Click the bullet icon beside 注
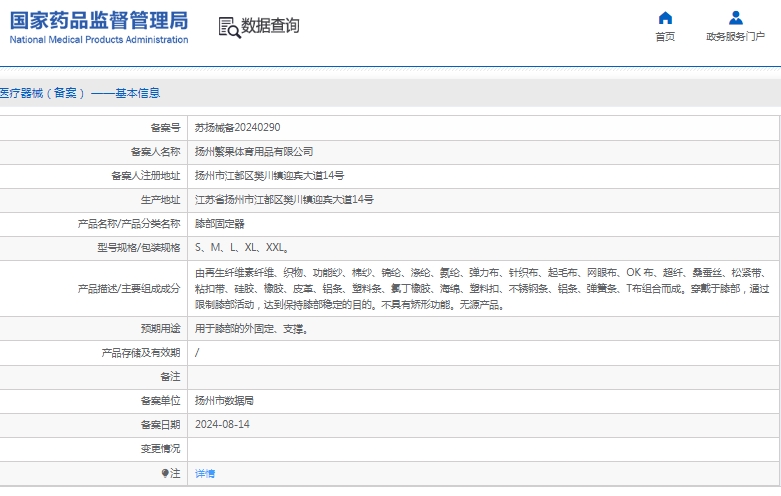 pyautogui.click(x=165, y=473)
